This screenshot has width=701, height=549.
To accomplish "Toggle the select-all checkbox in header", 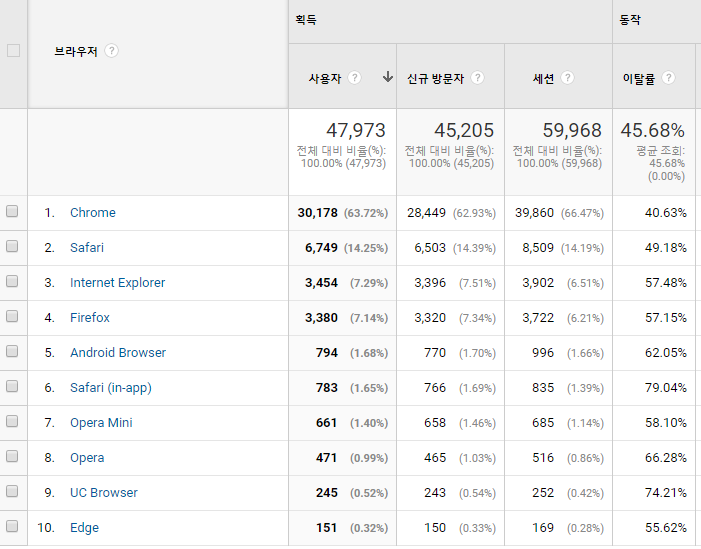I will (13, 51).
